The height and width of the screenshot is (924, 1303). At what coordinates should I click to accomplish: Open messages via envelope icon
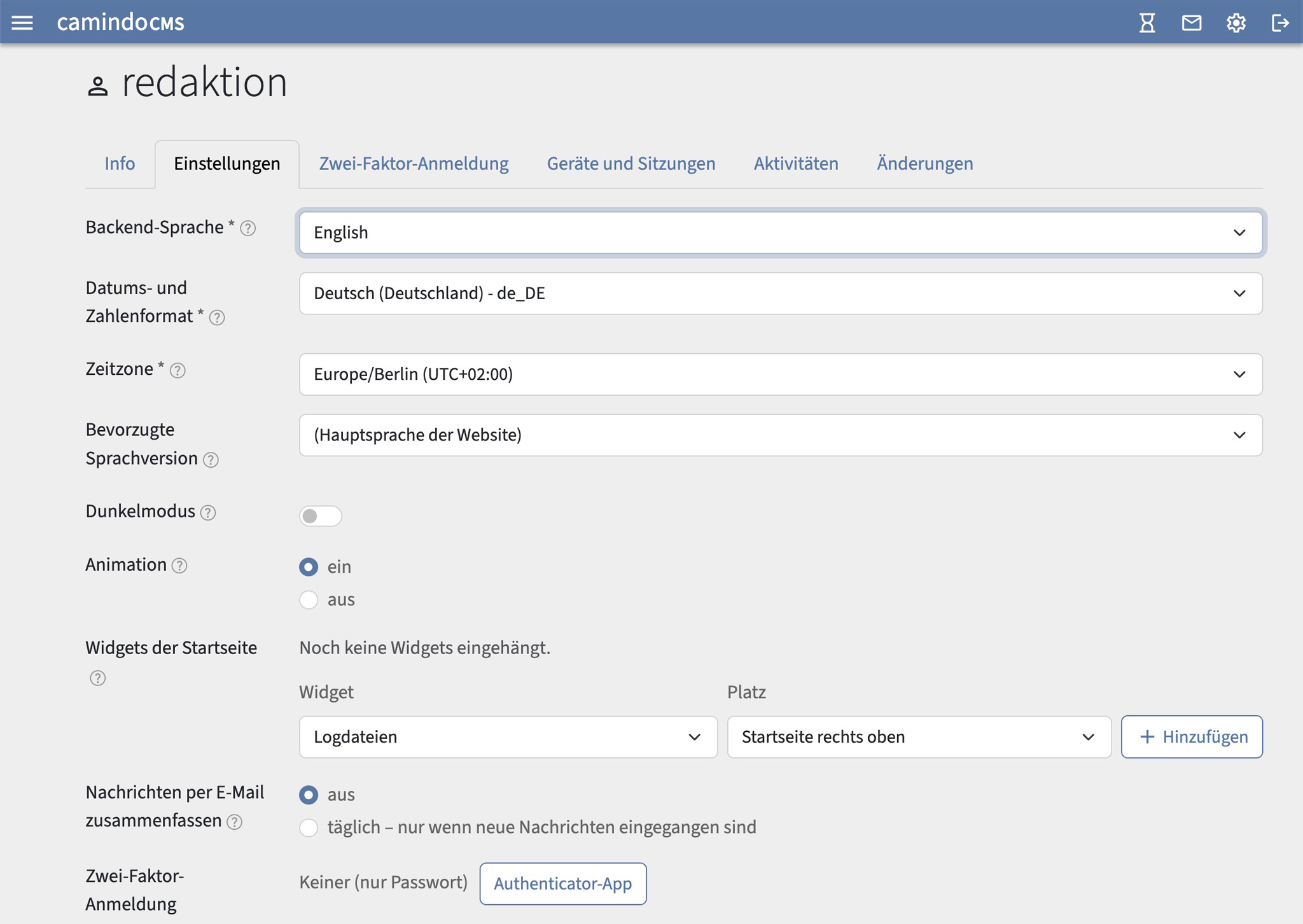[x=1192, y=23]
